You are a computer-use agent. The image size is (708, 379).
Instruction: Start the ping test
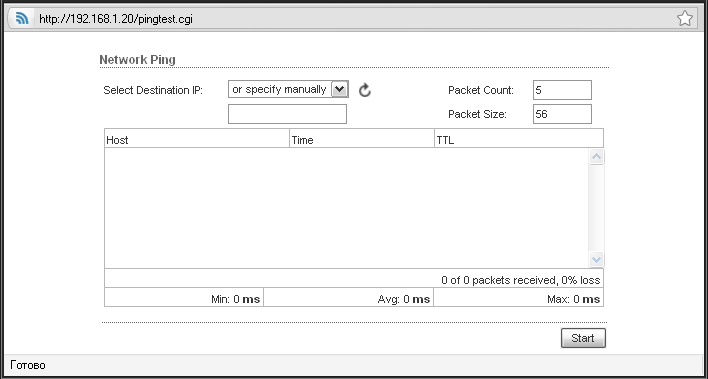(x=583, y=338)
